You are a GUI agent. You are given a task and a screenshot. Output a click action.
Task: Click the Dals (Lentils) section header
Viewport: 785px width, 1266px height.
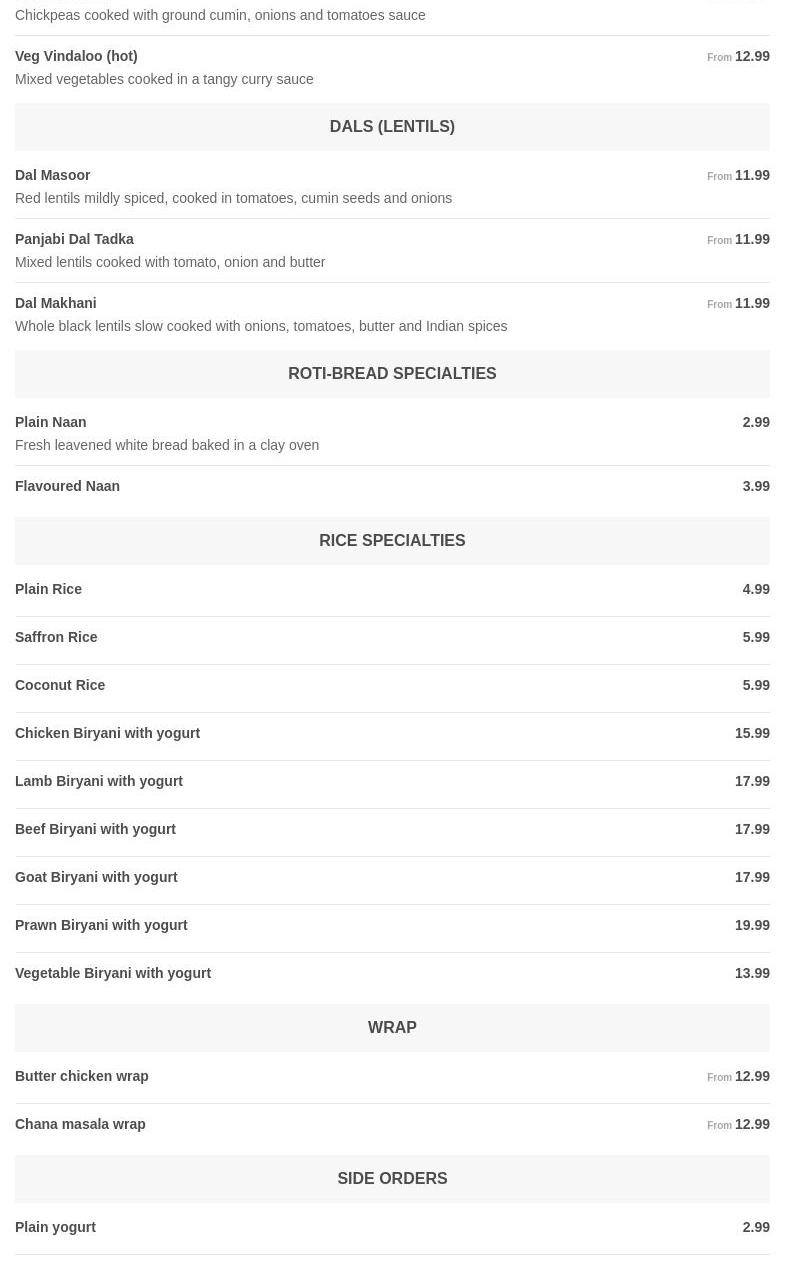(x=392, y=127)
